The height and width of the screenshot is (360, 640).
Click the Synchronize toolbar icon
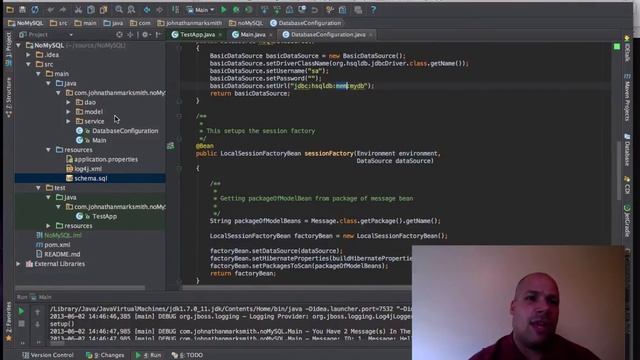click(35, 9)
